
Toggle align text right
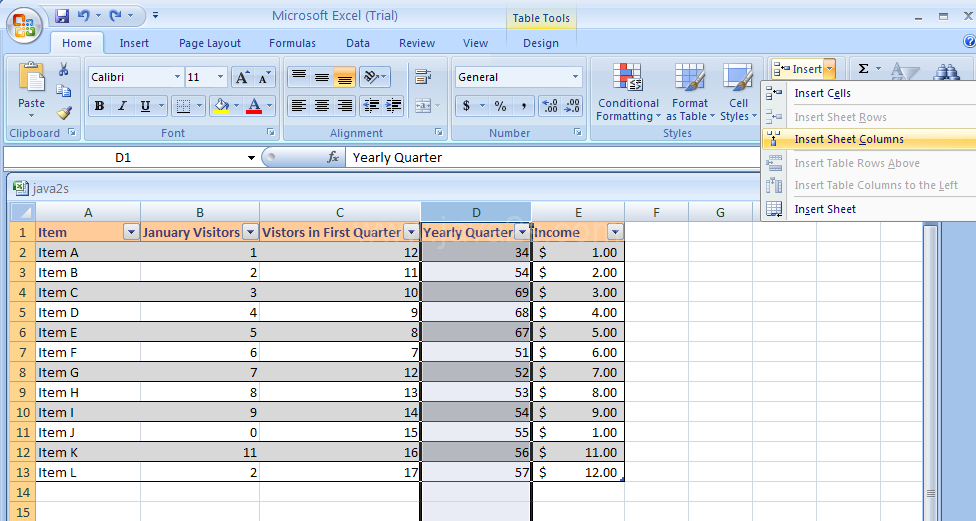point(344,106)
